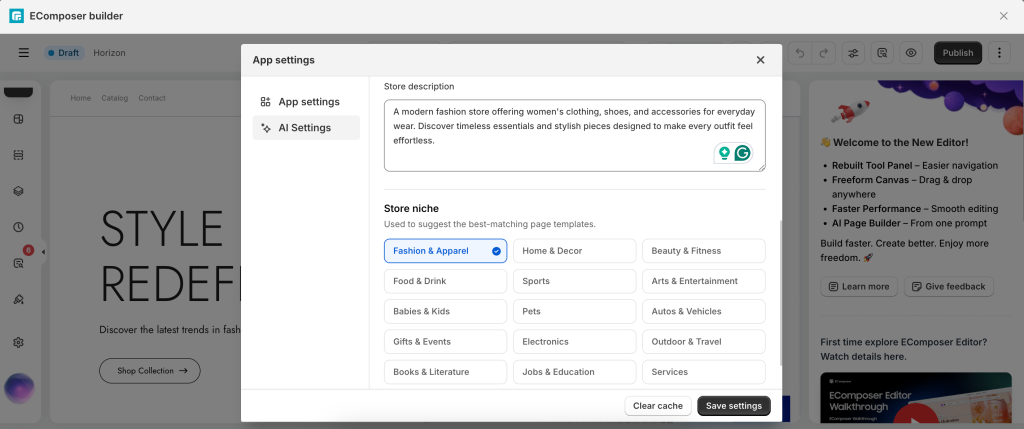Viewport: 1024px width, 429px height.
Task: Click the purple AI orb in sidebar
Action: [19, 389]
